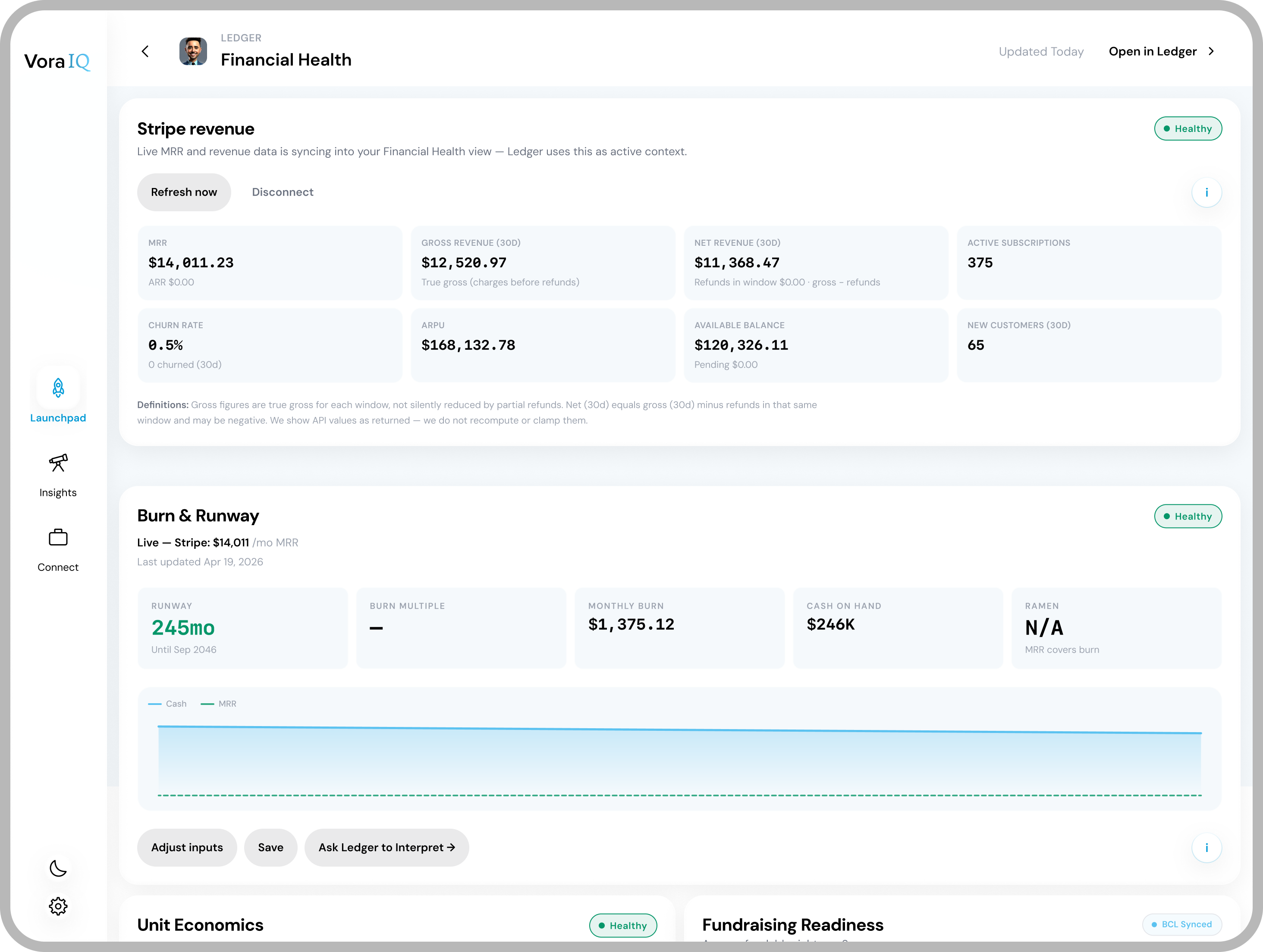Click Unit Economics Healthy badge
This screenshot has height=952, width=1263.
pos(623,925)
